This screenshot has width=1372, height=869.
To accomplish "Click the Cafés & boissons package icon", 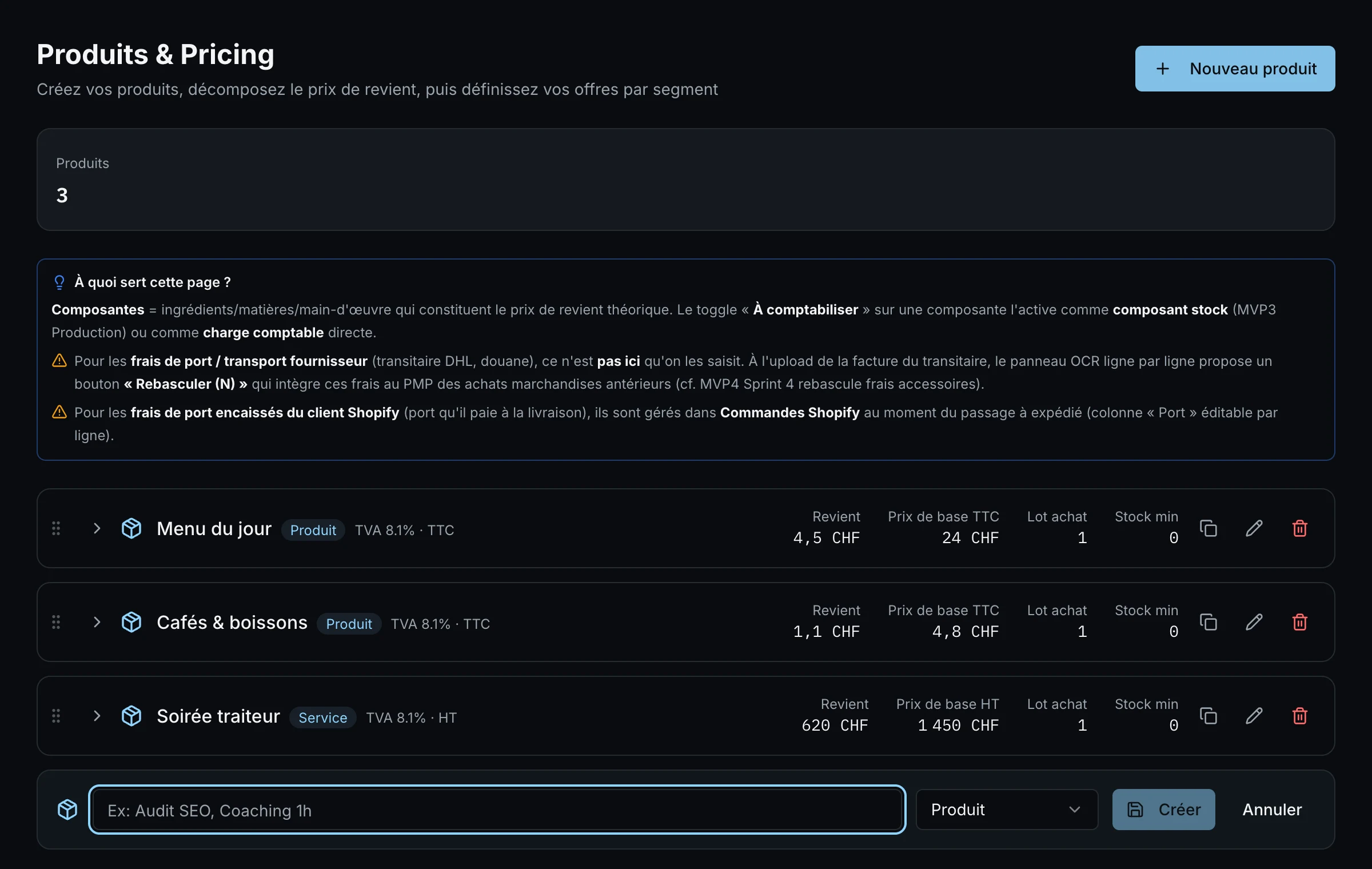I will click(131, 622).
